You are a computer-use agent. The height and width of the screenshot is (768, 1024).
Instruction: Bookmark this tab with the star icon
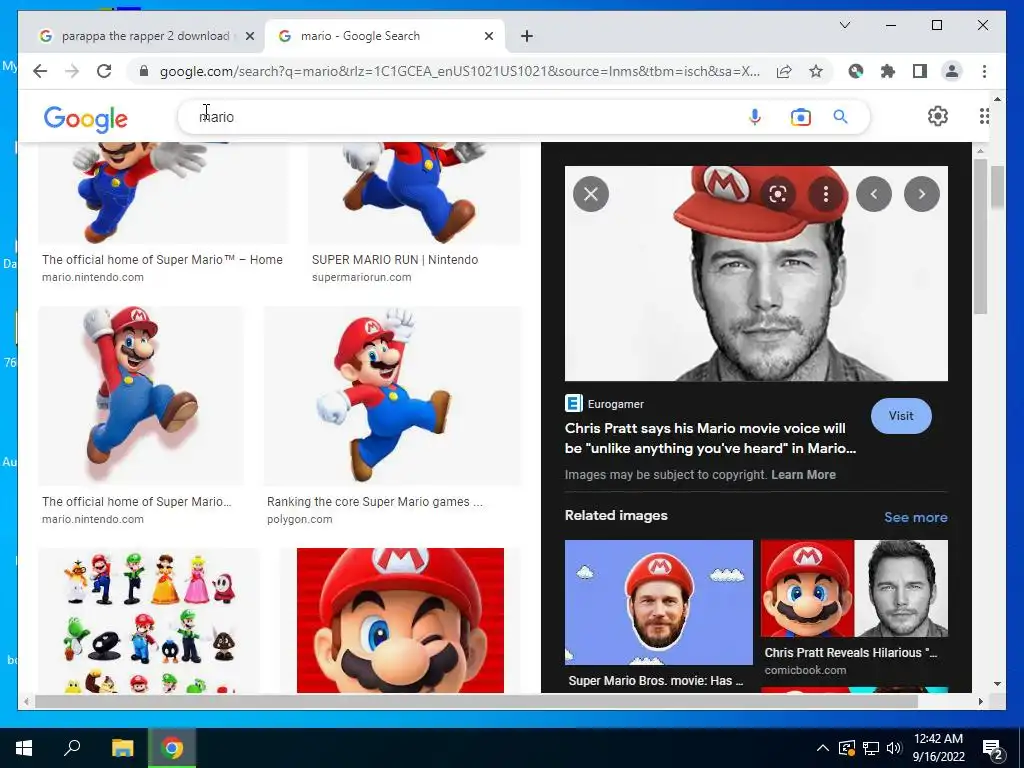coord(816,71)
